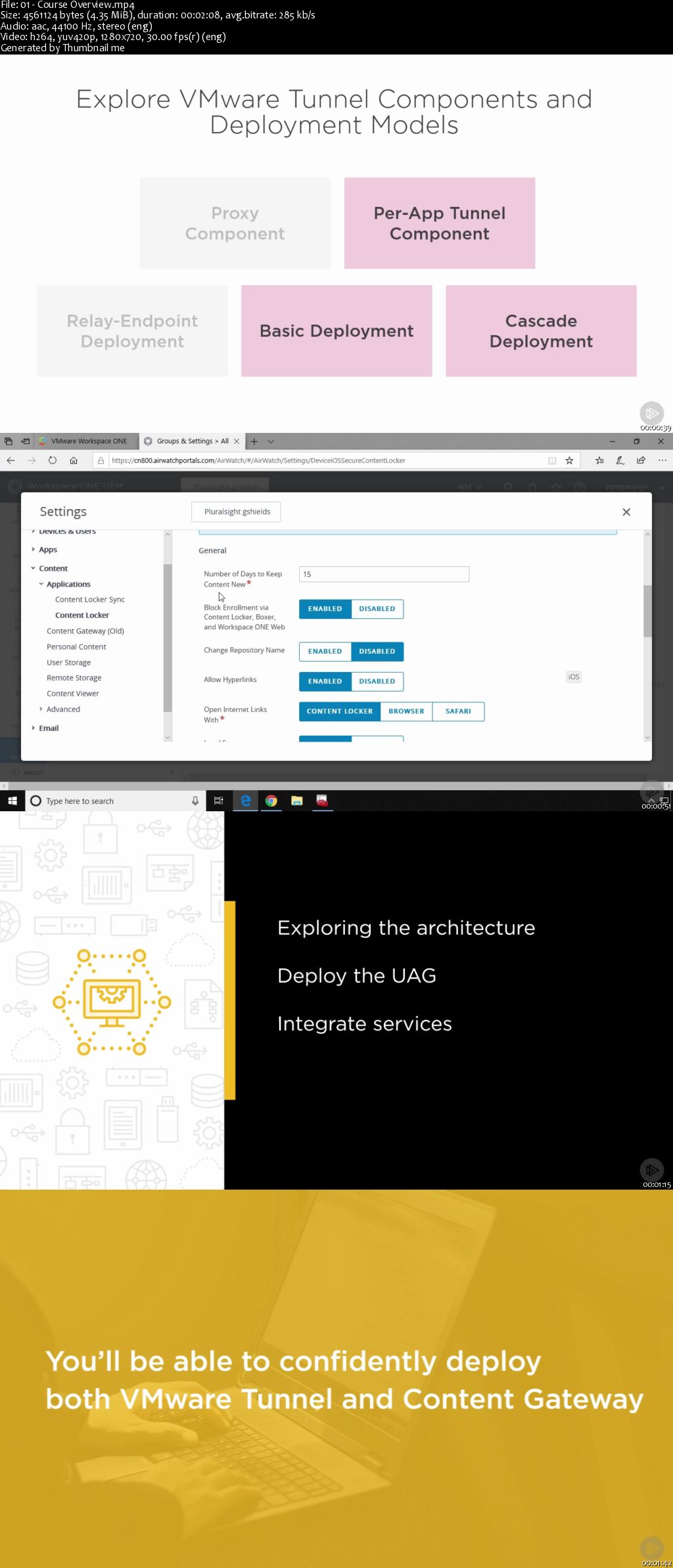Click the microphone icon in search box
This screenshot has width=673, height=1568.
tap(195, 801)
